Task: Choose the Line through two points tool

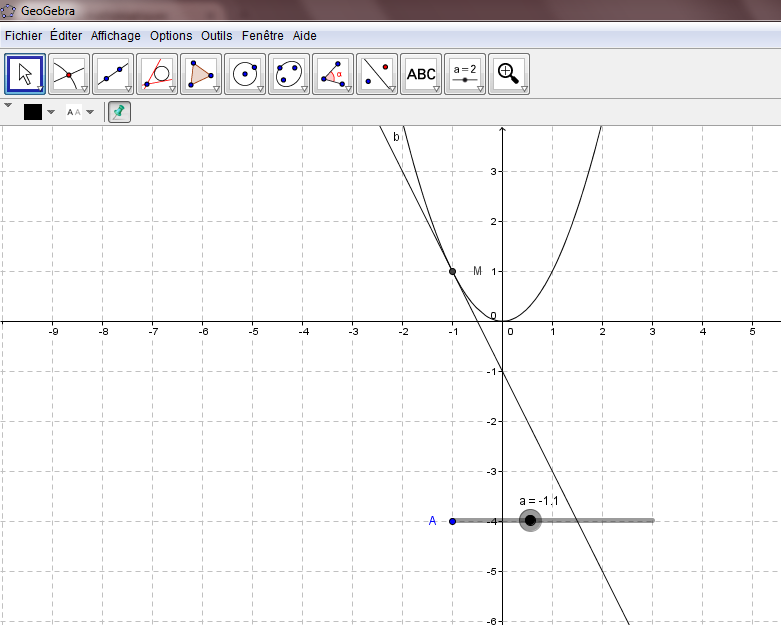Action: [x=113, y=73]
